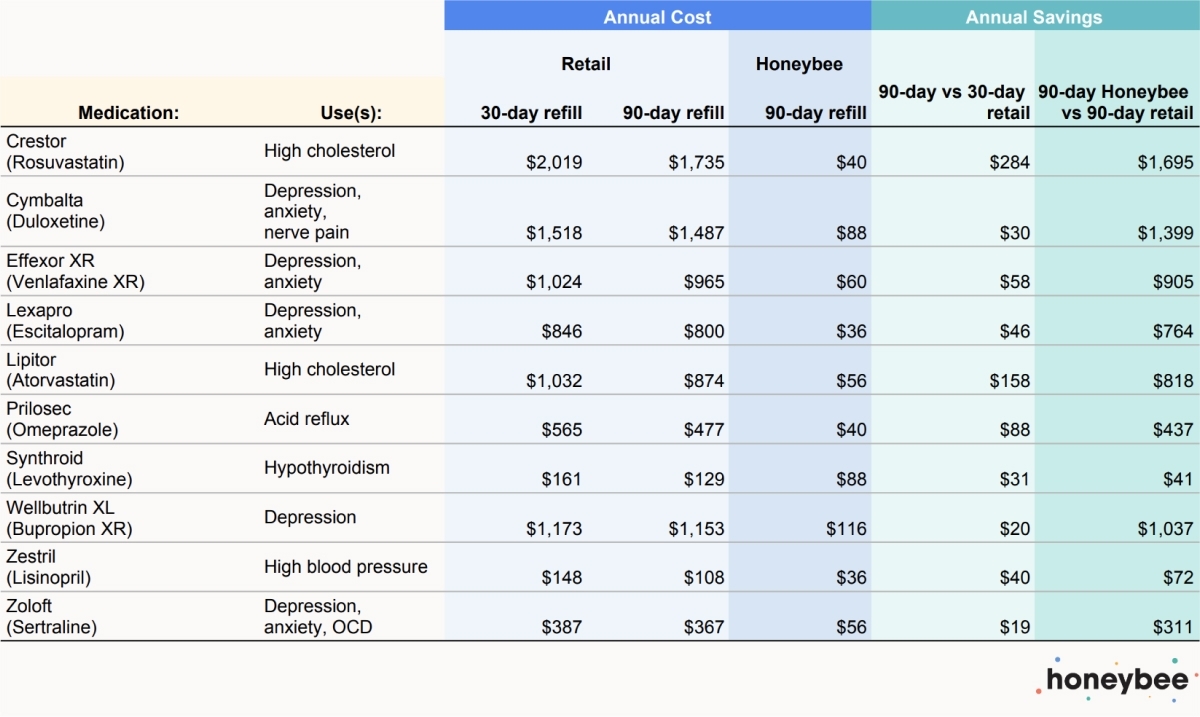The width and height of the screenshot is (1200, 717).
Task: Click the $965 Effexor 90-day cell
Action: [x=703, y=282]
